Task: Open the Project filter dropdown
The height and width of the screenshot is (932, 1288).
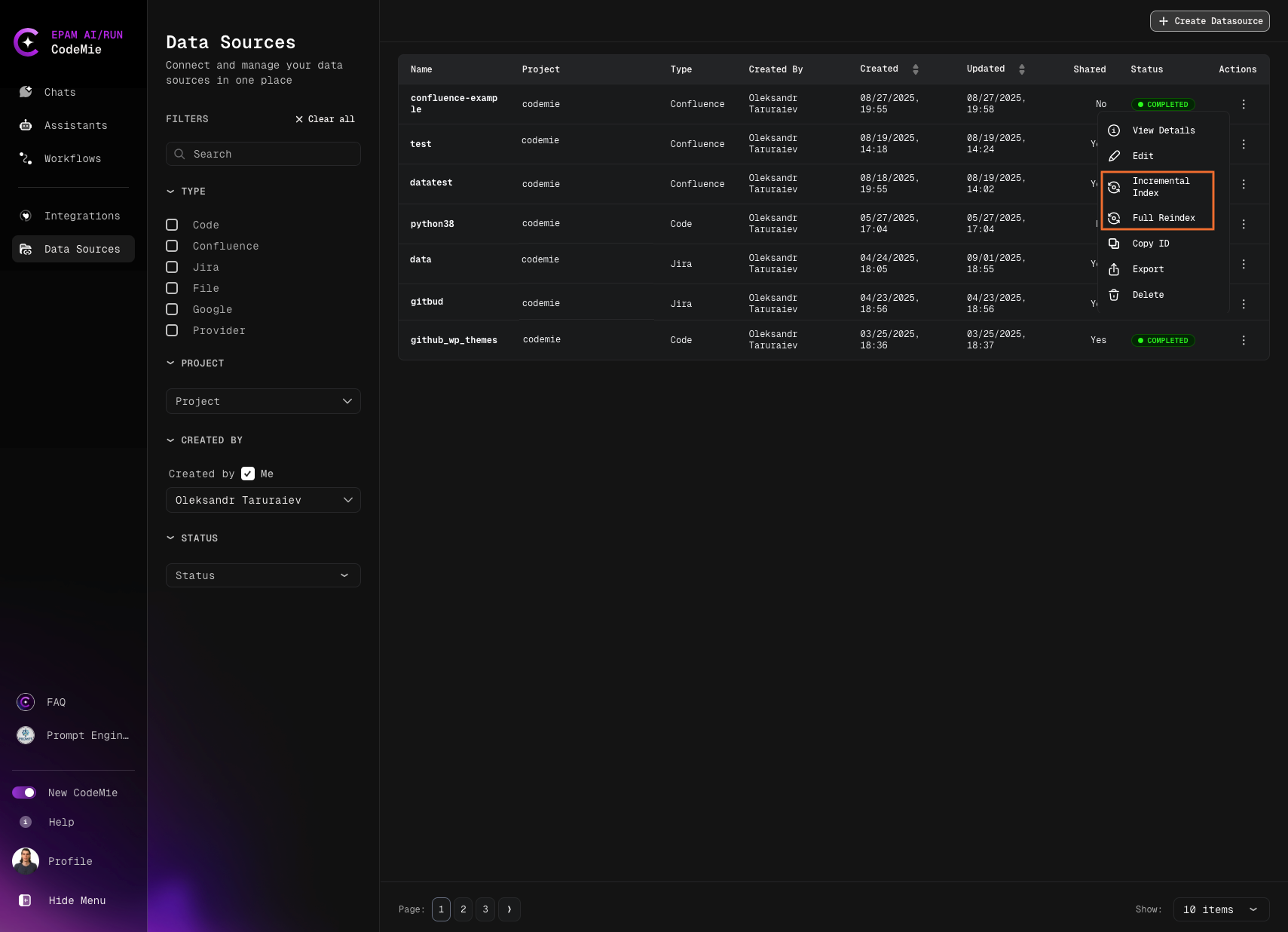Action: (x=263, y=401)
